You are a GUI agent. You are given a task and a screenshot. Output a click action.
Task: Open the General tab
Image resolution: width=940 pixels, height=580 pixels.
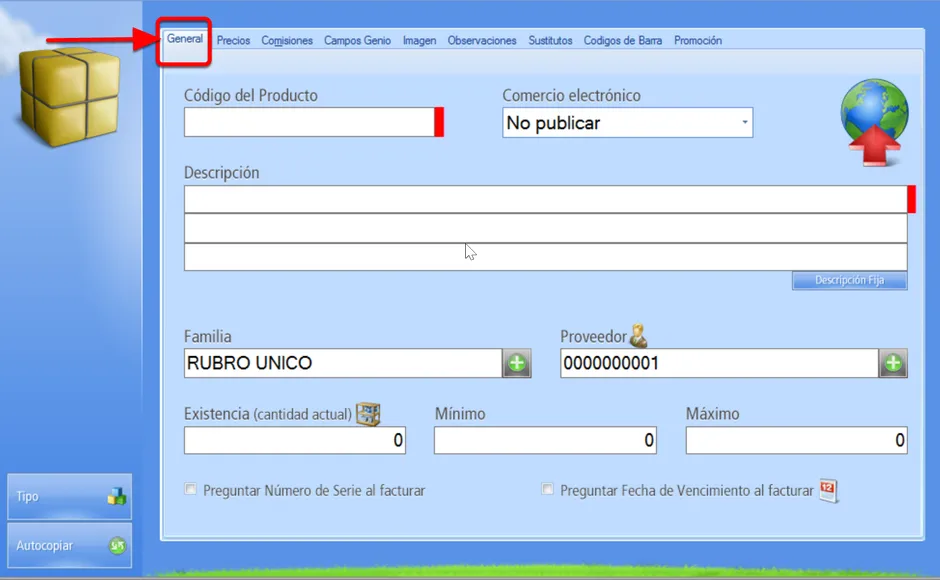[185, 39]
